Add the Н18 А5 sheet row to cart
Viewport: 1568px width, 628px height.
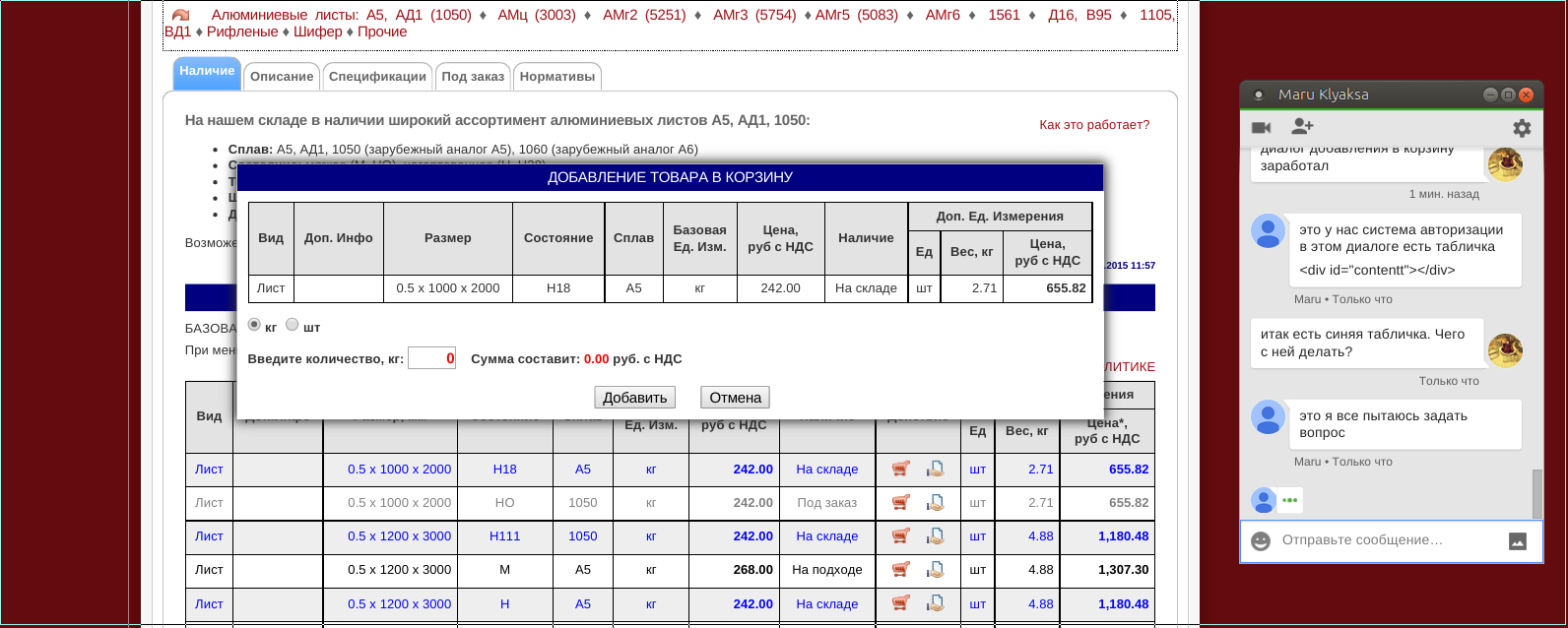(900, 470)
